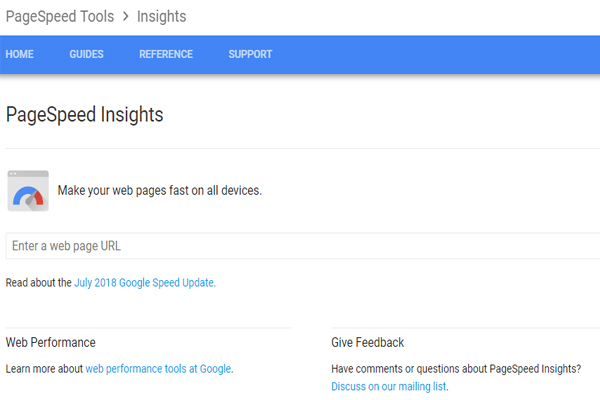
Task: Switch to the HOME tab
Action: pos(20,54)
